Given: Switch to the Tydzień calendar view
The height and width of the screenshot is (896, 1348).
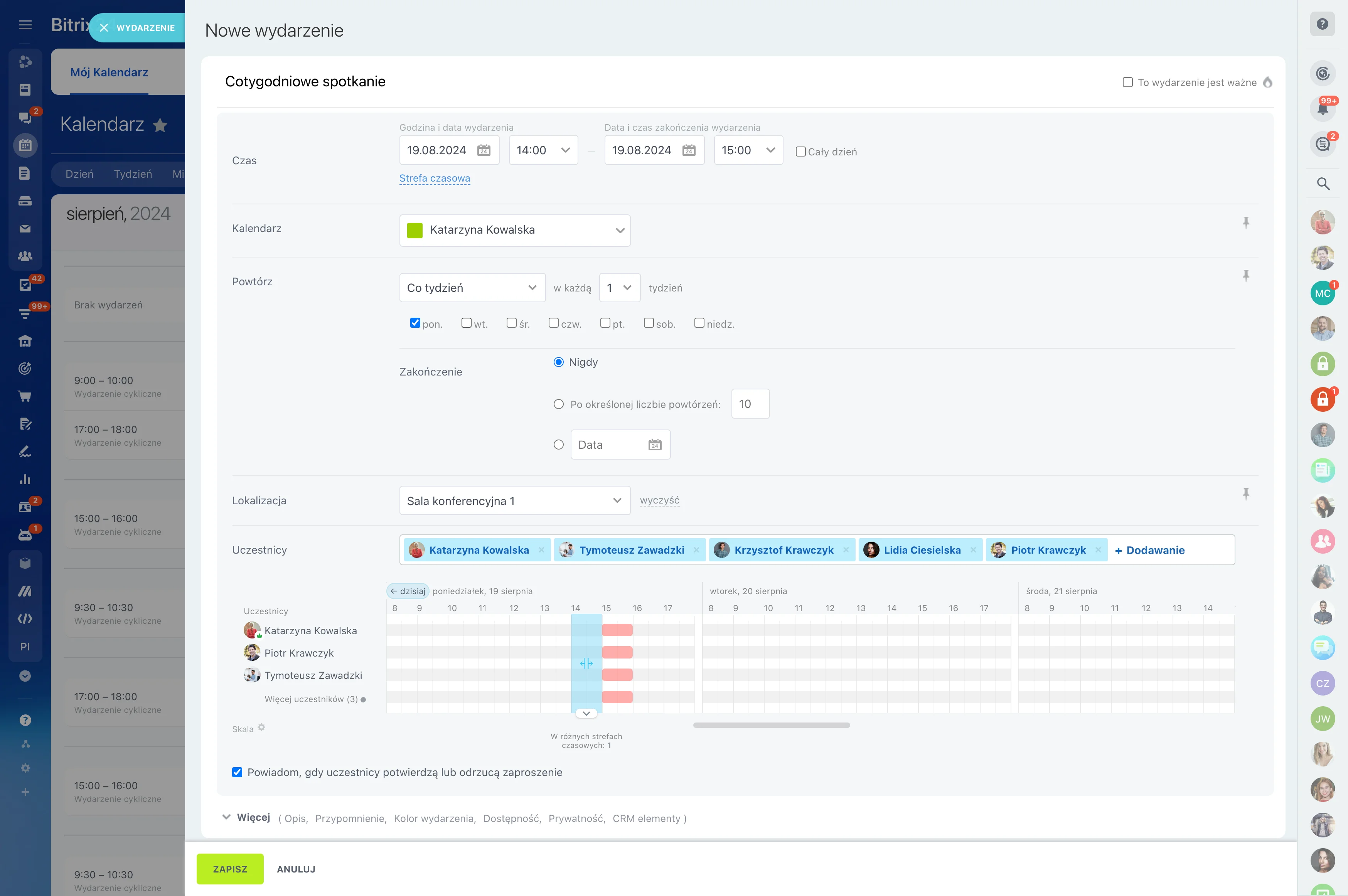Looking at the screenshot, I should pos(133,174).
